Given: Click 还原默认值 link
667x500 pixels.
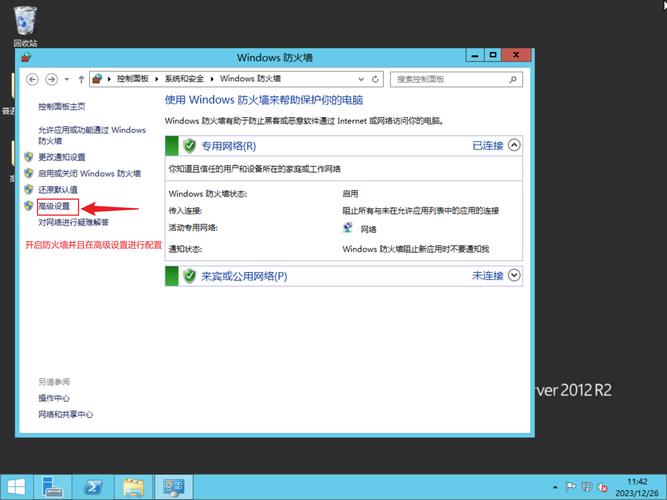Looking at the screenshot, I should (x=58, y=189).
